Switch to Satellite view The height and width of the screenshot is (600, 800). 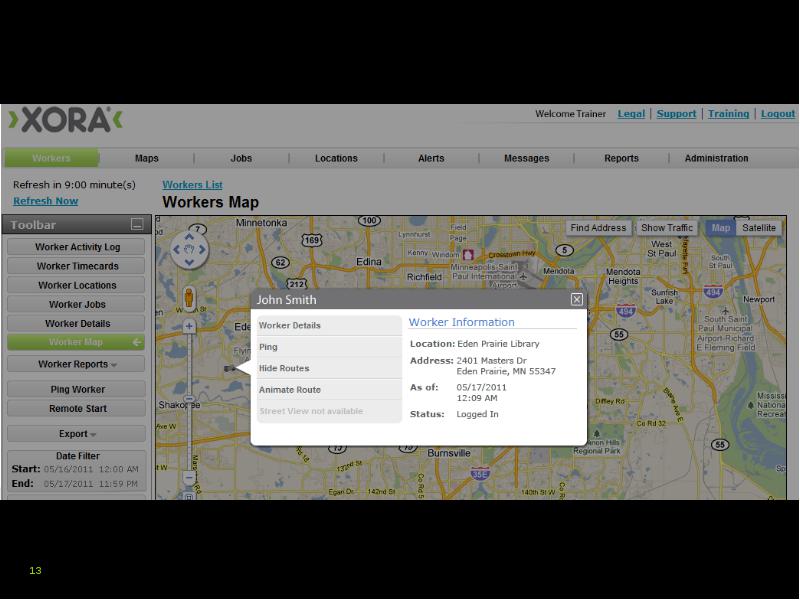point(759,228)
